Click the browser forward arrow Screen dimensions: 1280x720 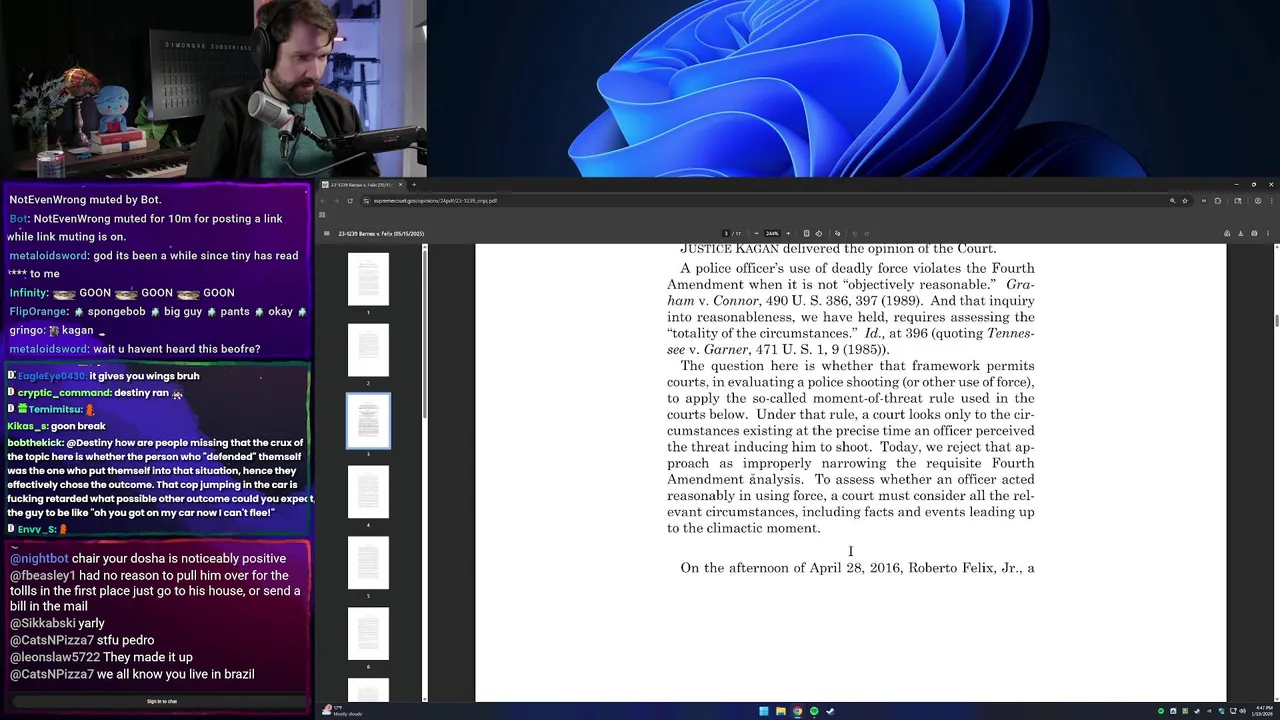[336, 201]
